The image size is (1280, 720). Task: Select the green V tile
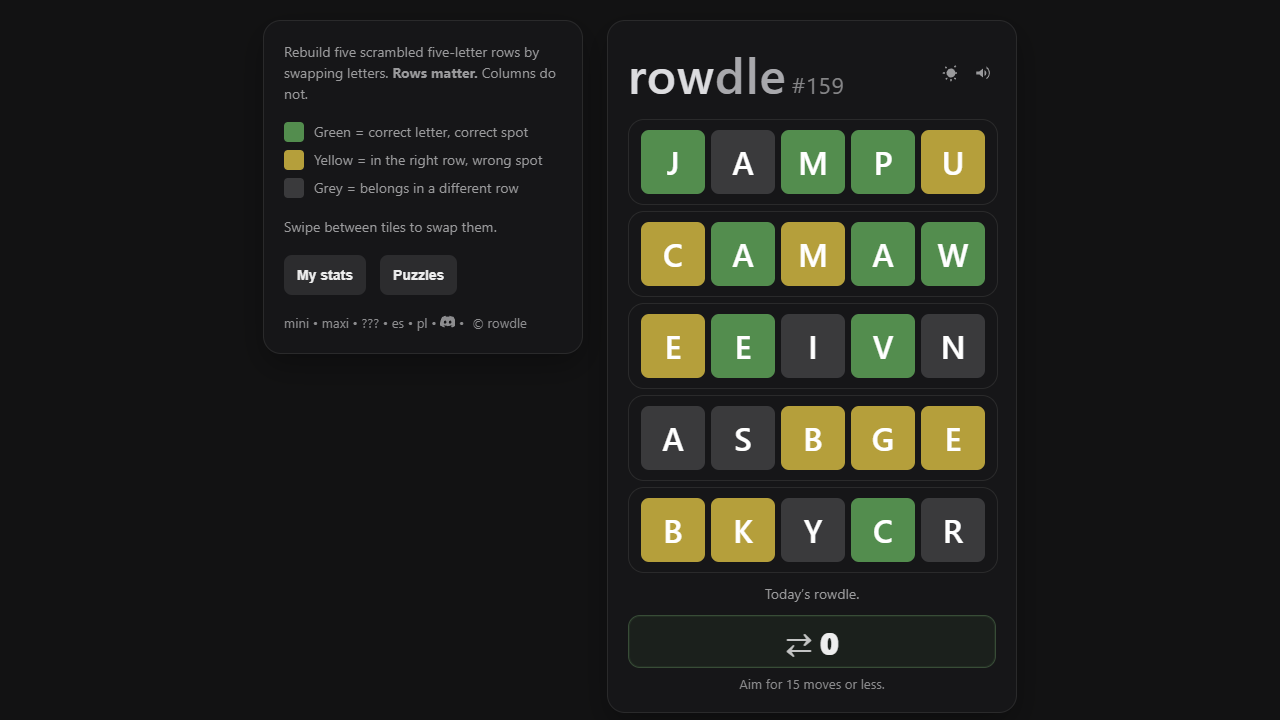point(883,346)
